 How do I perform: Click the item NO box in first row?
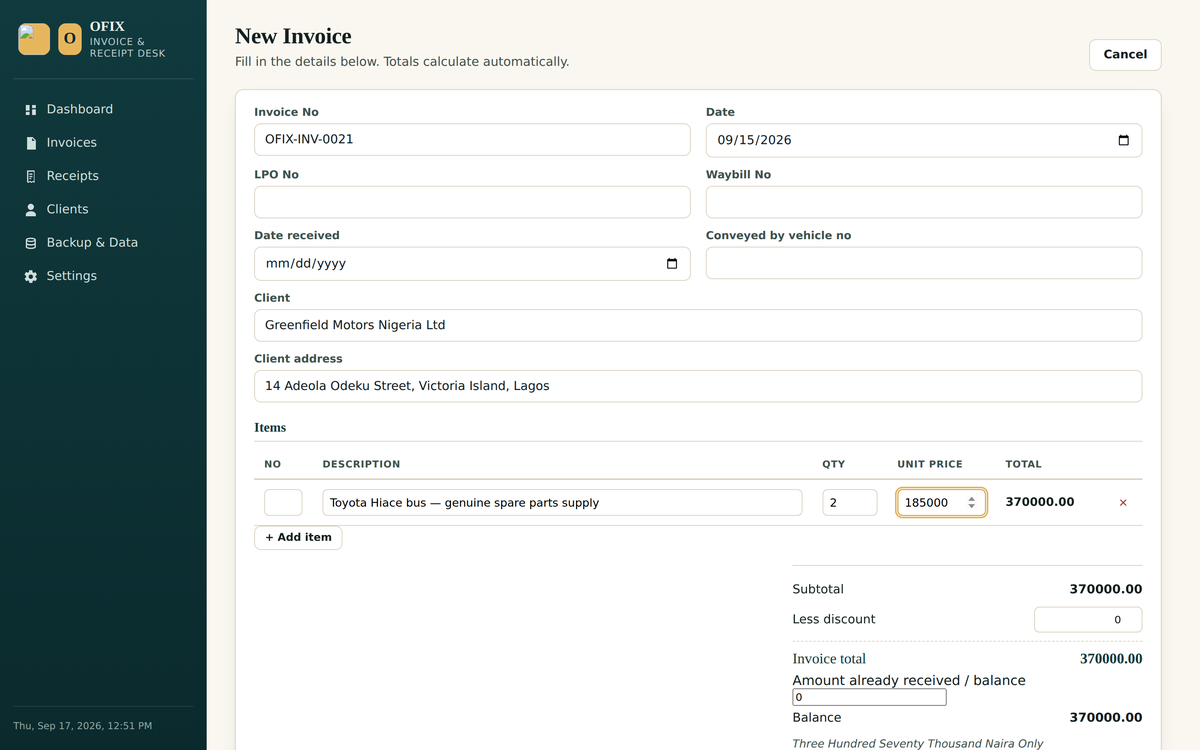coord(283,503)
